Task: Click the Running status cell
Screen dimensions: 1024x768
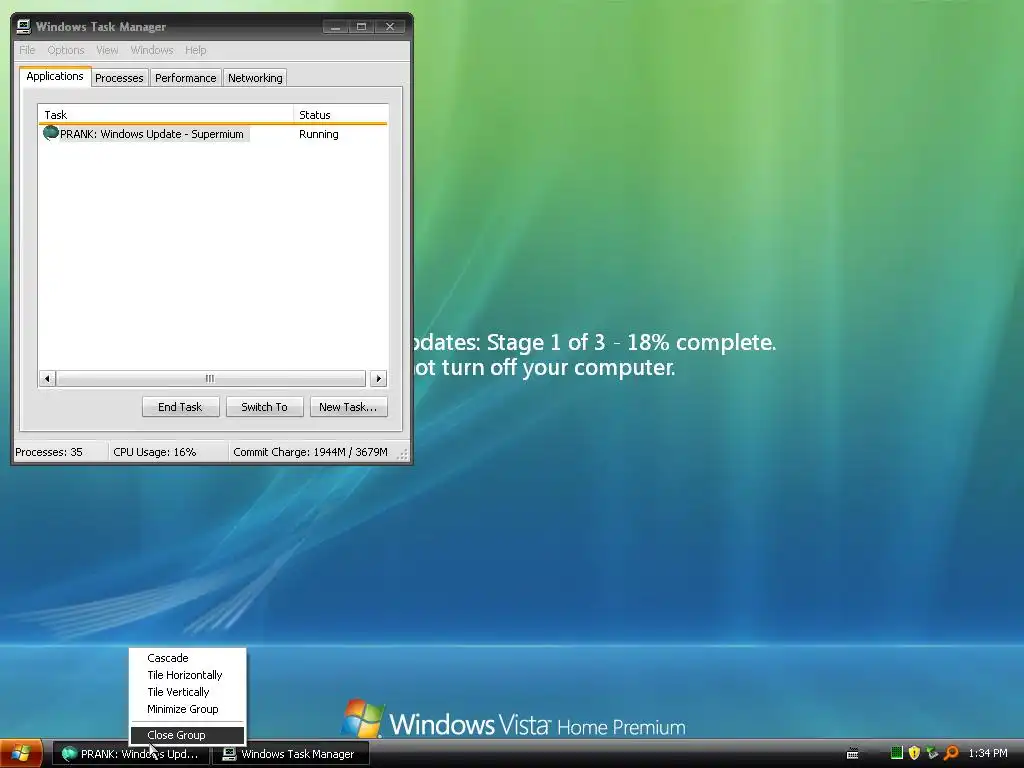Action: point(319,134)
